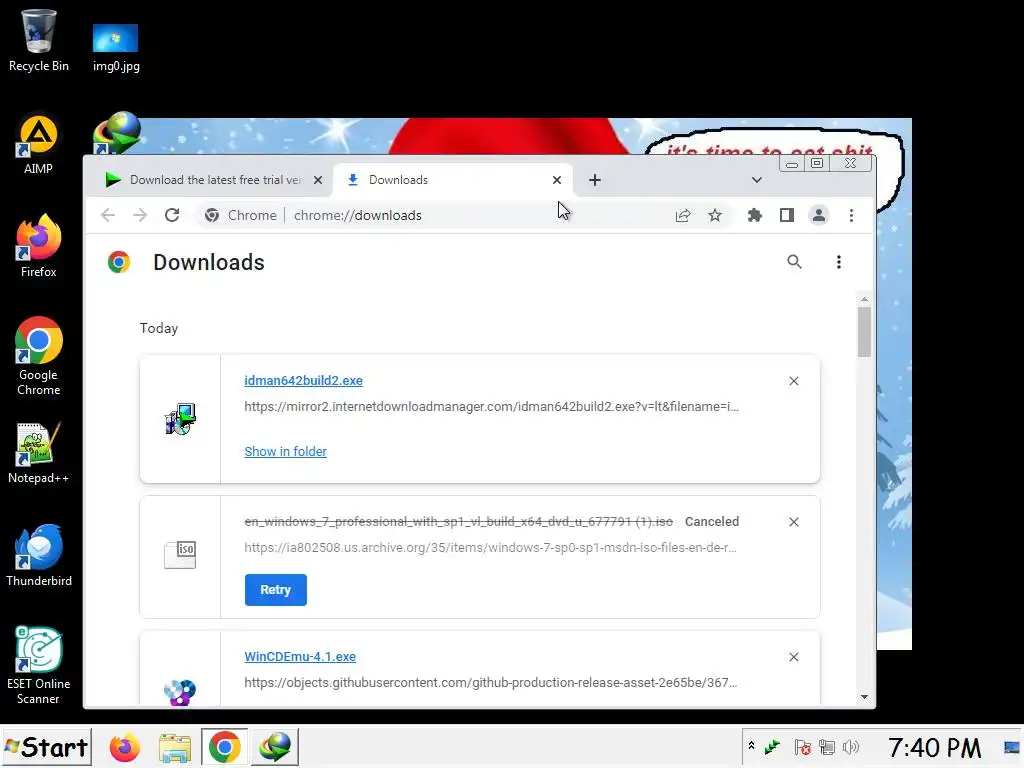This screenshot has height=768, width=1024.
Task: Click the share page icon
Action: tap(682, 215)
